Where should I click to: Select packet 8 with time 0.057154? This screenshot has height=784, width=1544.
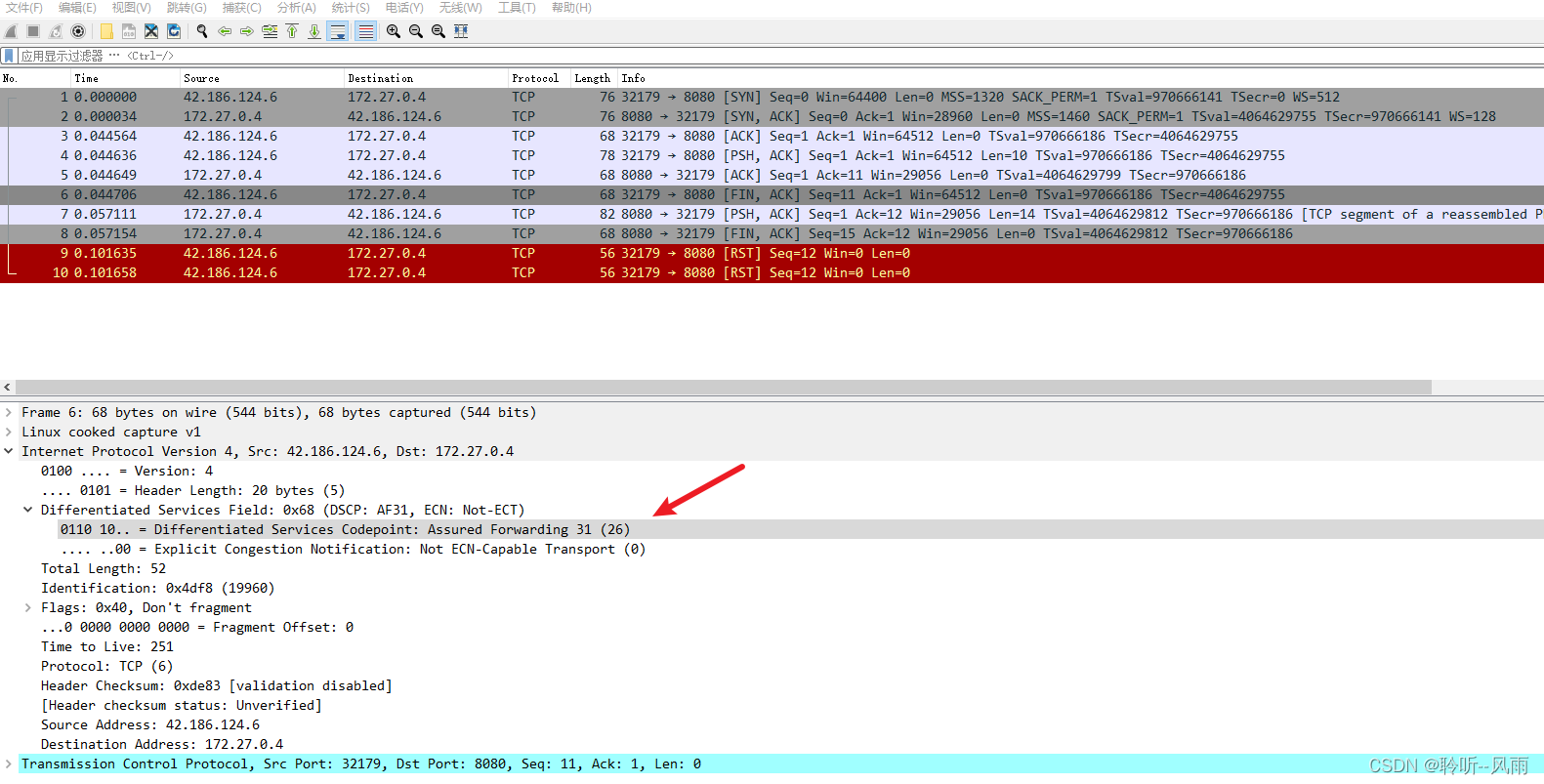click(x=772, y=233)
